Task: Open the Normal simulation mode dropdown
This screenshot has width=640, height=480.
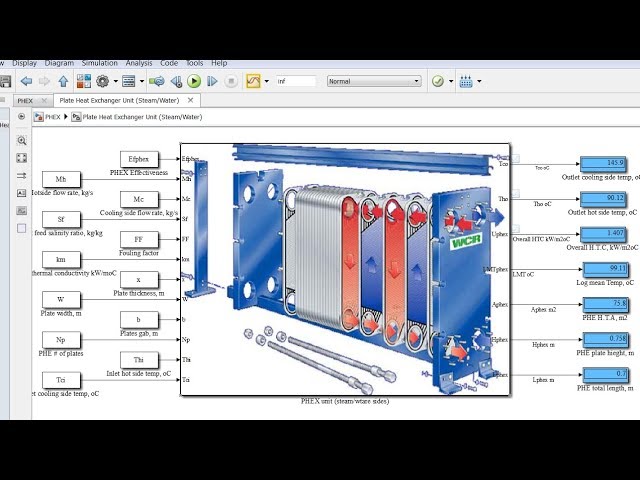Action: coord(374,81)
